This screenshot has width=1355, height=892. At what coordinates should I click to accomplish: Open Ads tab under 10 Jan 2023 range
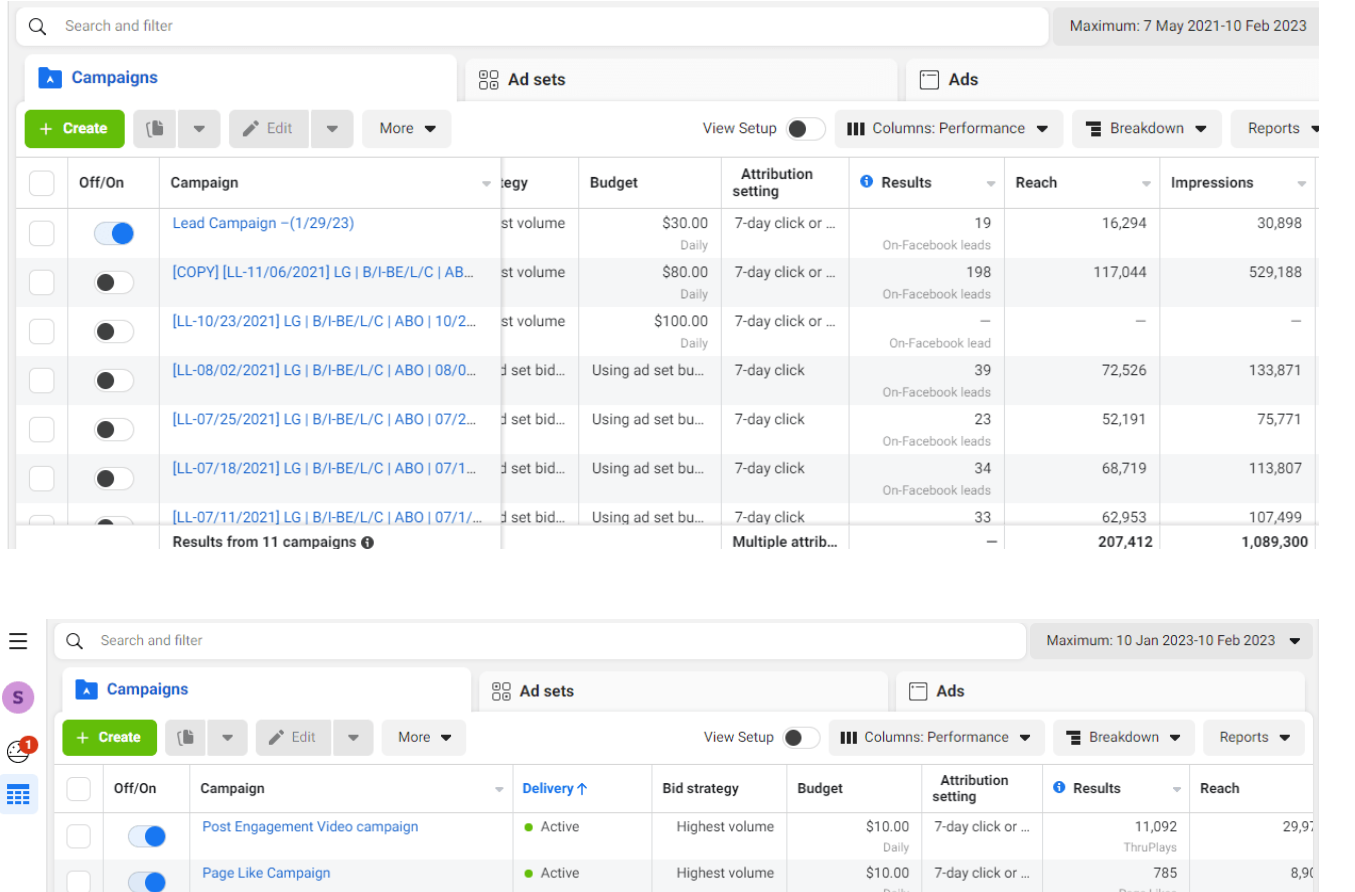[x=950, y=691]
